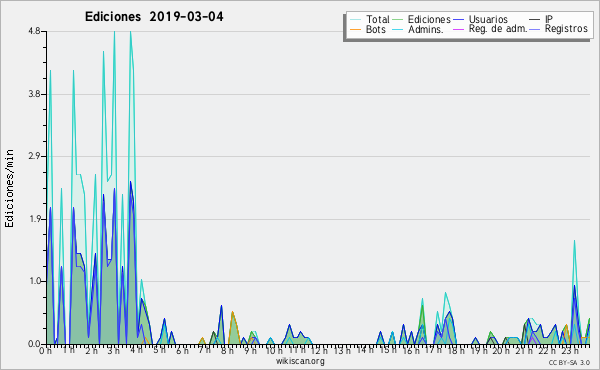
Task: Click the orange Bots legend line swatch
Action: click(x=355, y=29)
